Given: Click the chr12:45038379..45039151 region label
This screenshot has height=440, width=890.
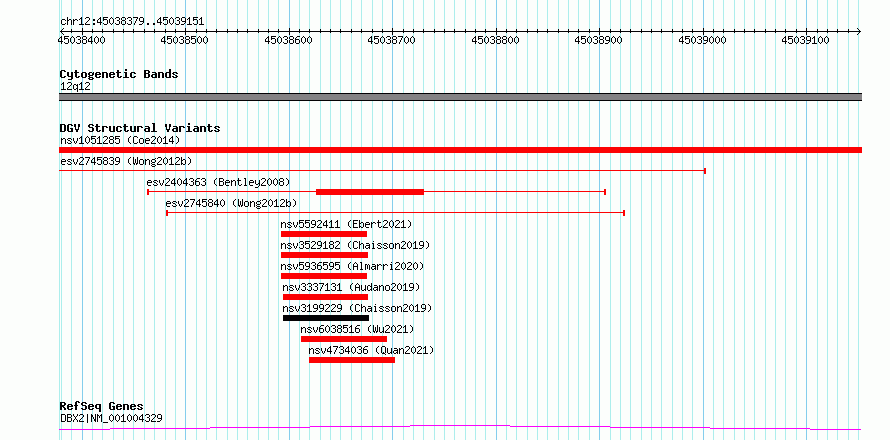Looking at the screenshot, I should click(x=132, y=22).
